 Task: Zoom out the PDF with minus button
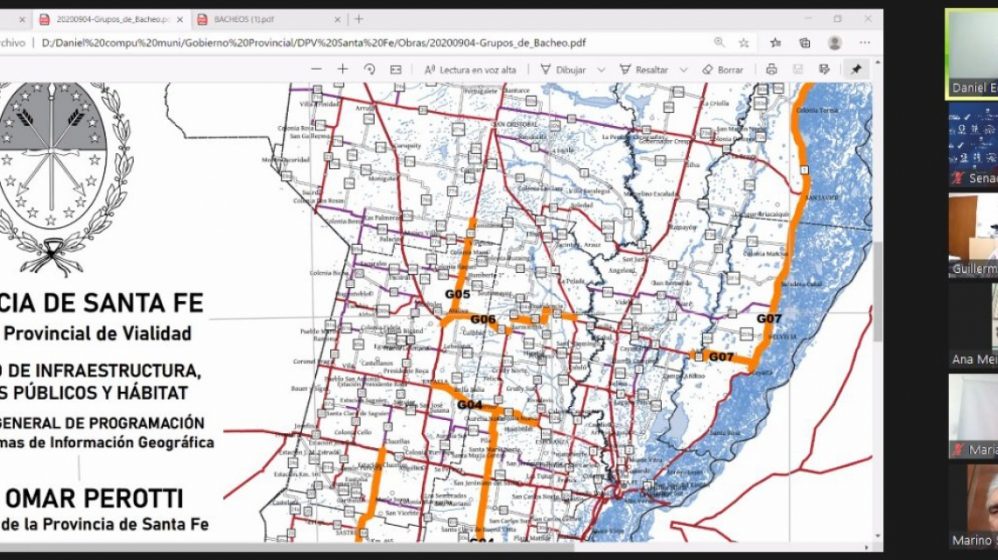point(316,69)
